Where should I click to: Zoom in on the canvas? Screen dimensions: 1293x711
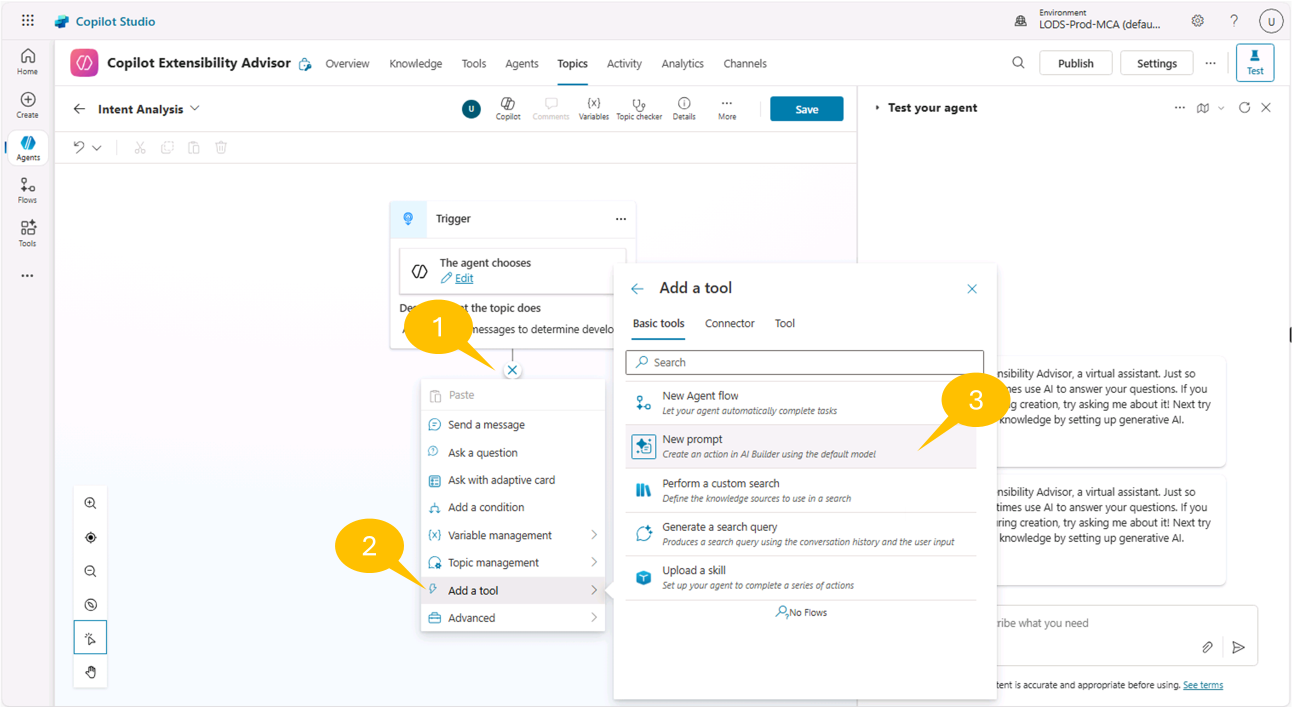(90, 504)
